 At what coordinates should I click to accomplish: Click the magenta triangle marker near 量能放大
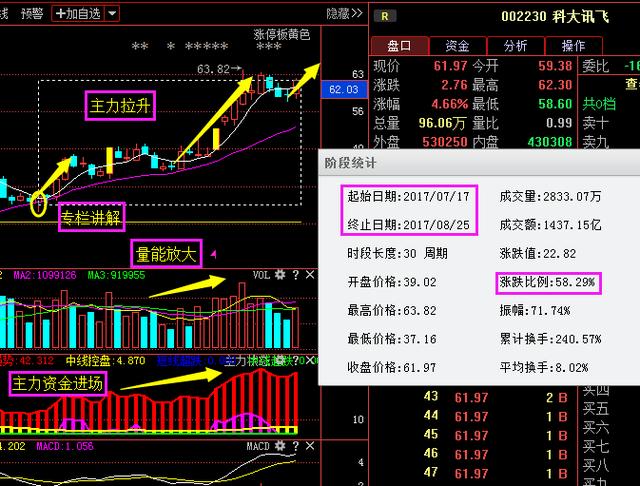(213, 255)
